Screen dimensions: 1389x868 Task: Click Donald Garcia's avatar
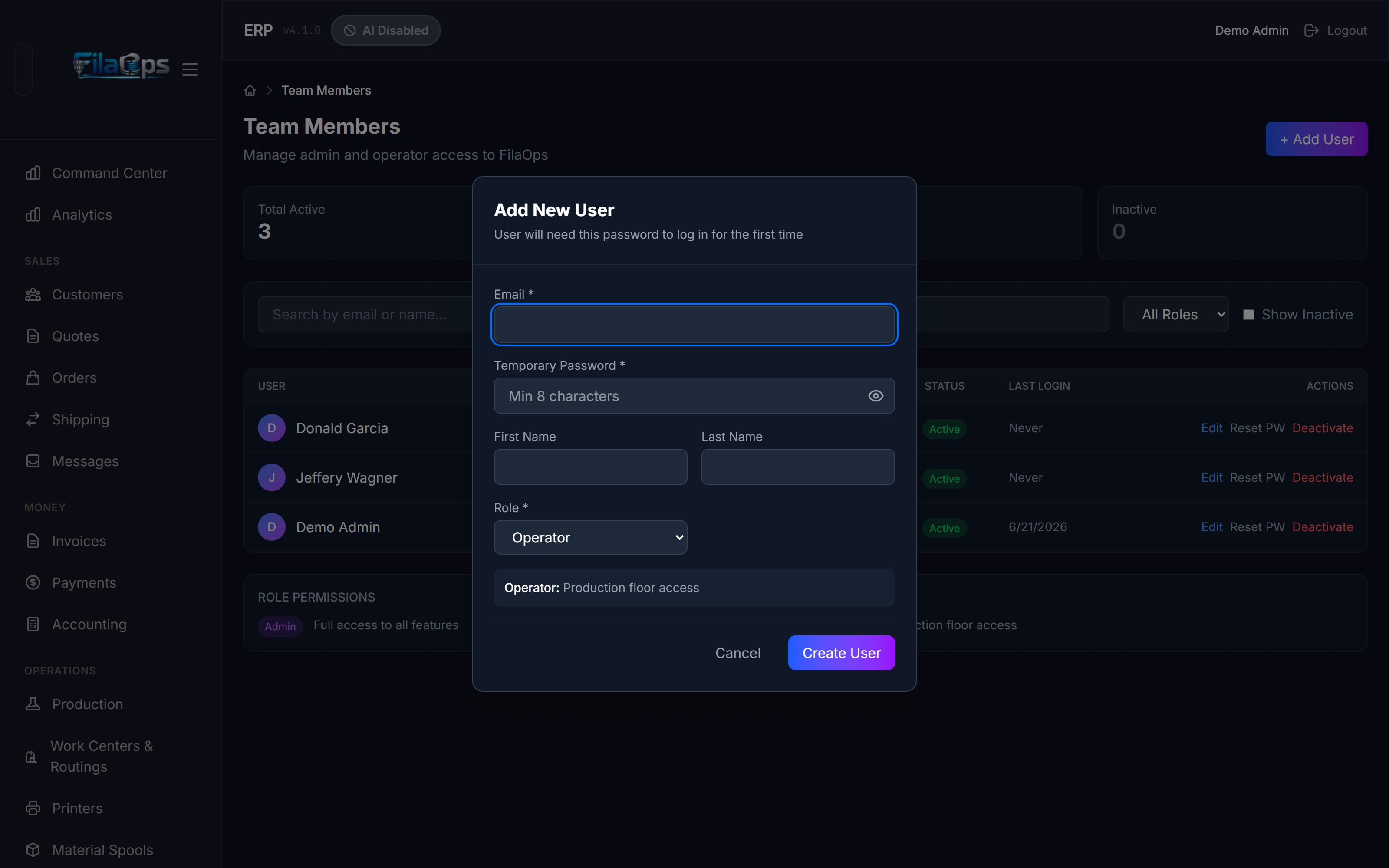coord(271,428)
